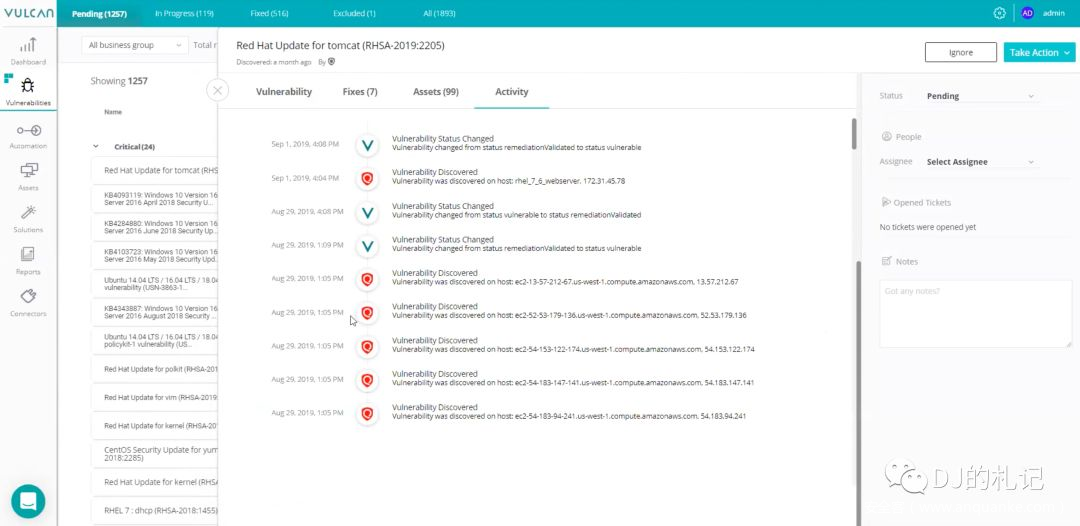
Task: Expand the All business group dropdown
Action: click(134, 45)
